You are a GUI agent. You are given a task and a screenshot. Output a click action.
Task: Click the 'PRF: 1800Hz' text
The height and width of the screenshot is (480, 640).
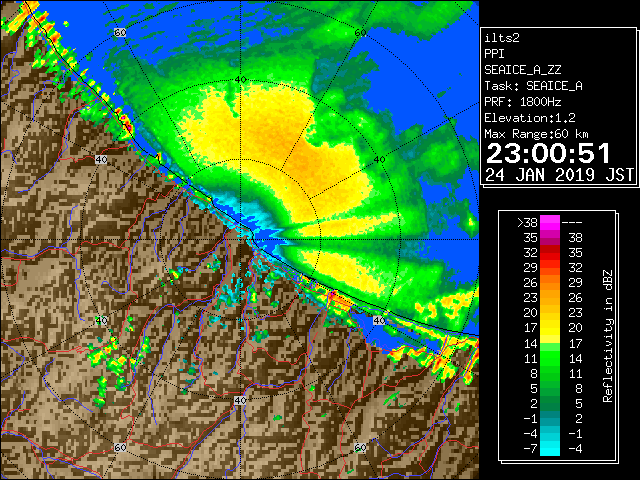click(x=523, y=102)
